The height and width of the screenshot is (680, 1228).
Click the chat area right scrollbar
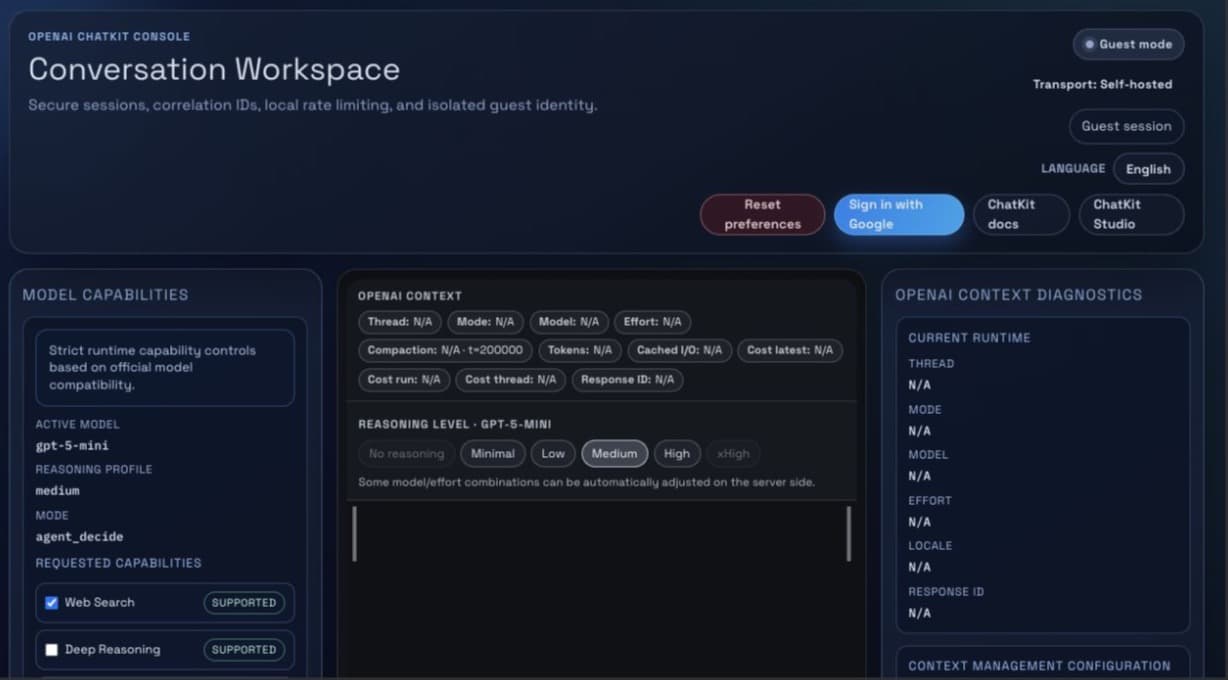pyautogui.click(x=849, y=533)
